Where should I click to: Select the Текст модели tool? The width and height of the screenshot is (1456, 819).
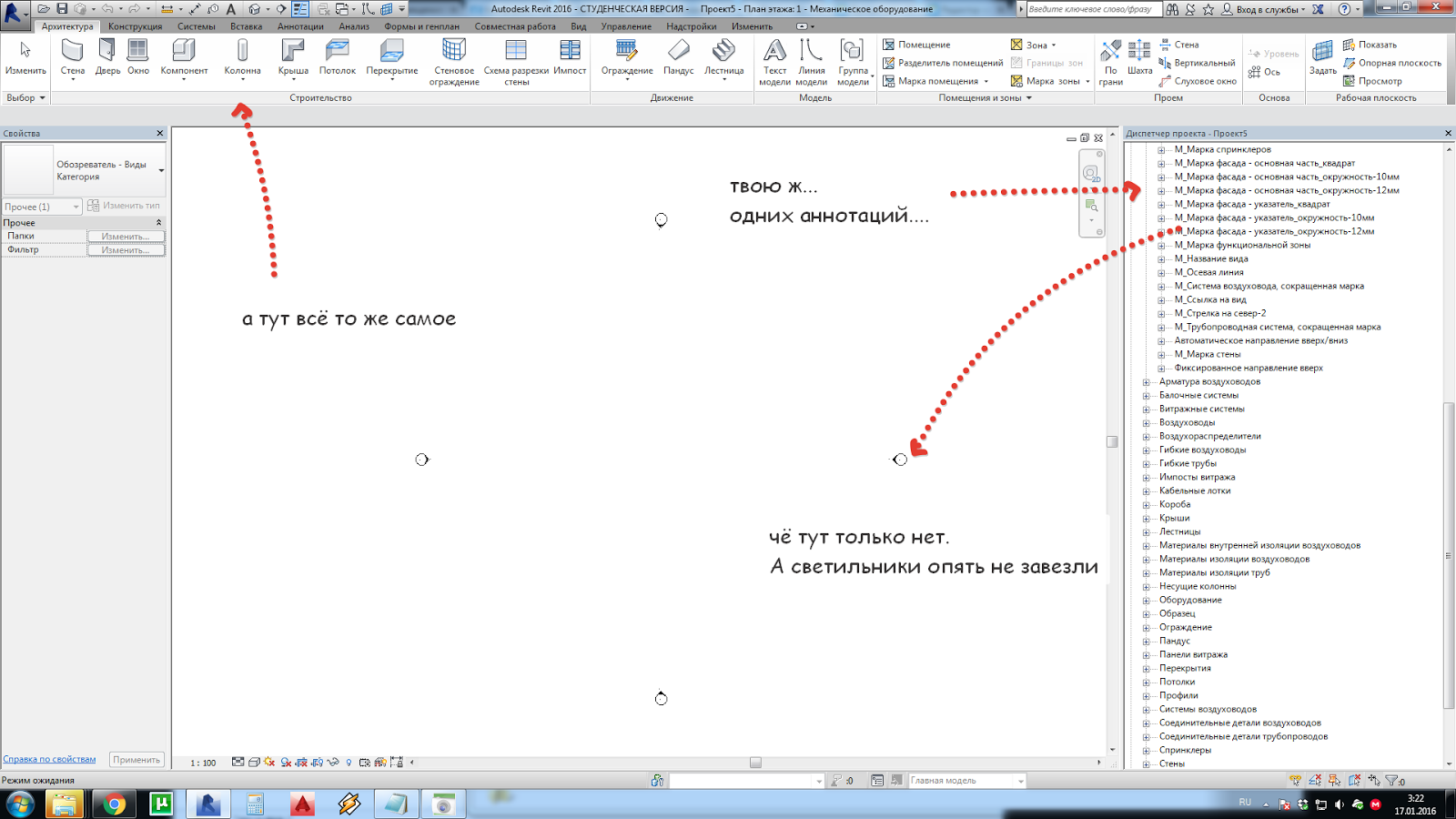774,62
